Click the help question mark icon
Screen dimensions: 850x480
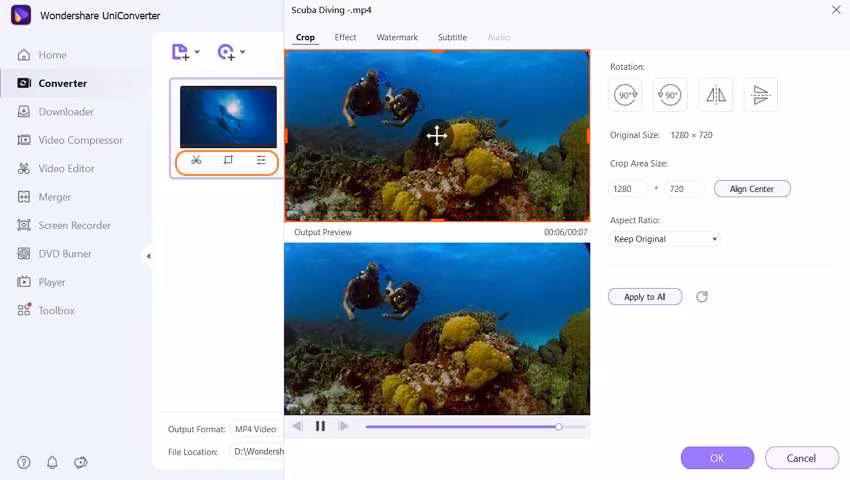pyautogui.click(x=24, y=462)
